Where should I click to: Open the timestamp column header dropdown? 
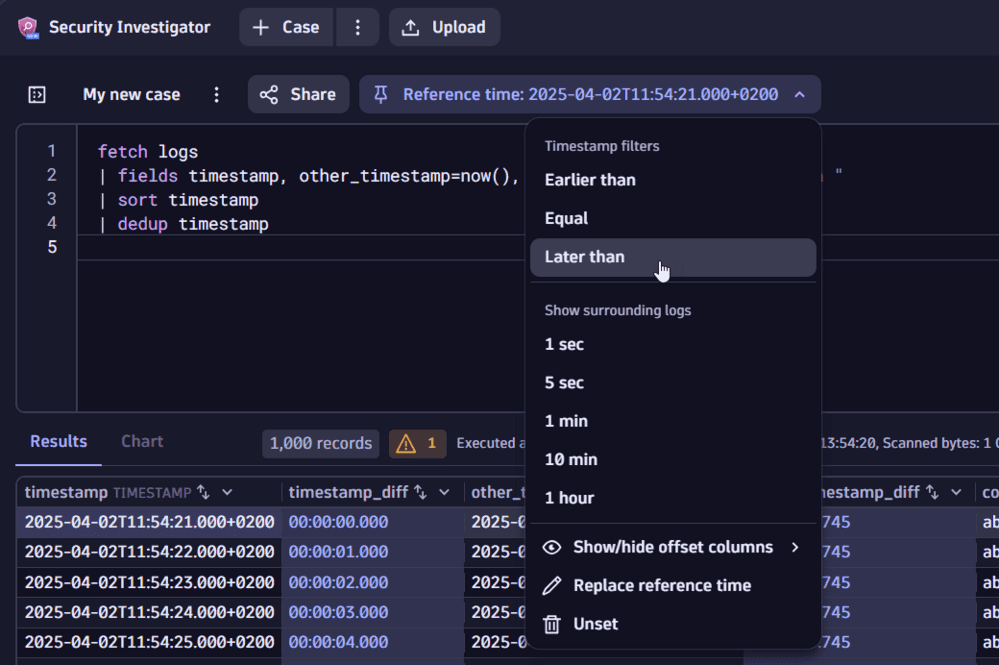(227, 492)
